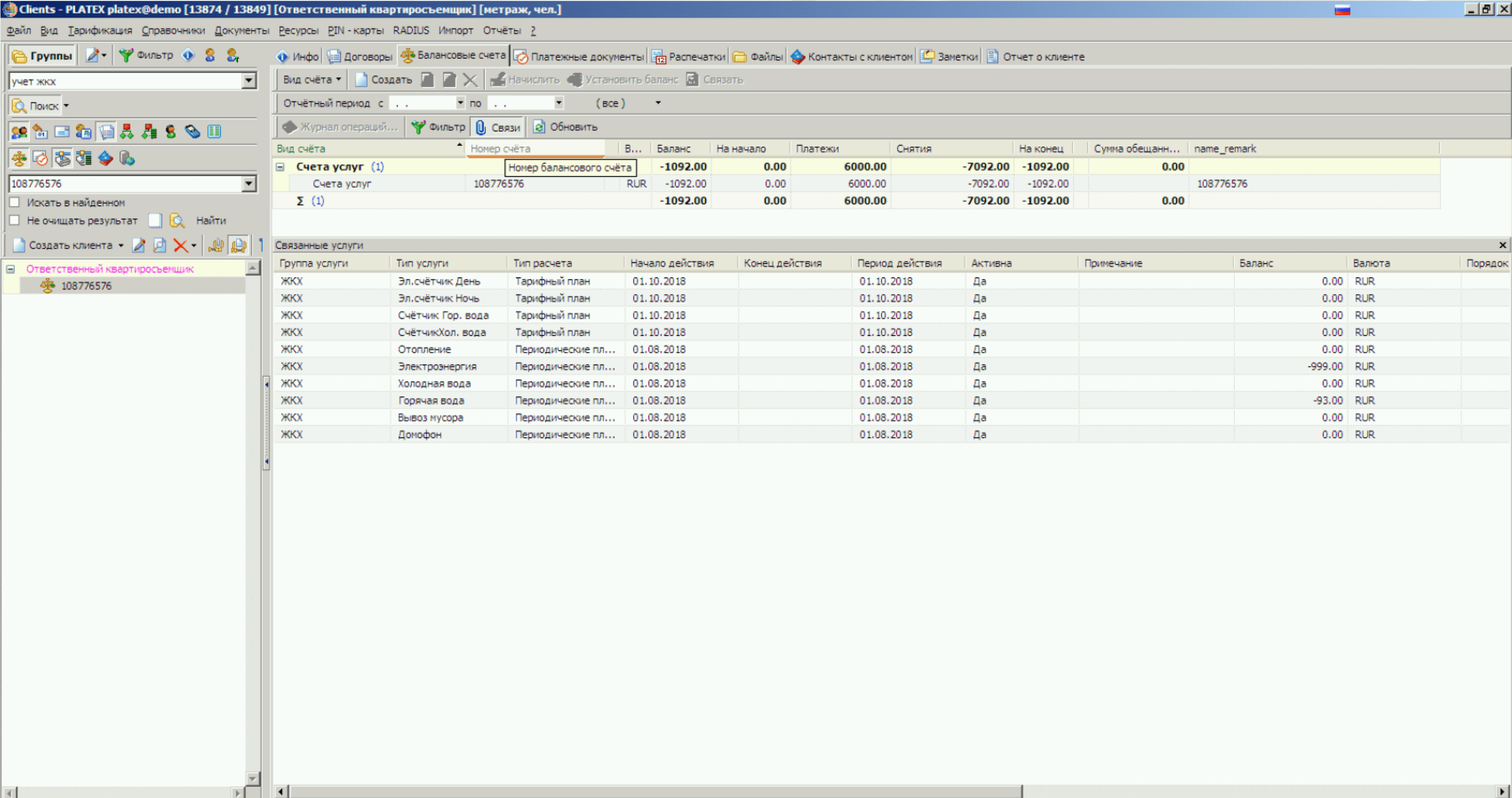This screenshot has height=798, width=1512.
Task: Click the user with T icon
Action: click(x=233, y=55)
